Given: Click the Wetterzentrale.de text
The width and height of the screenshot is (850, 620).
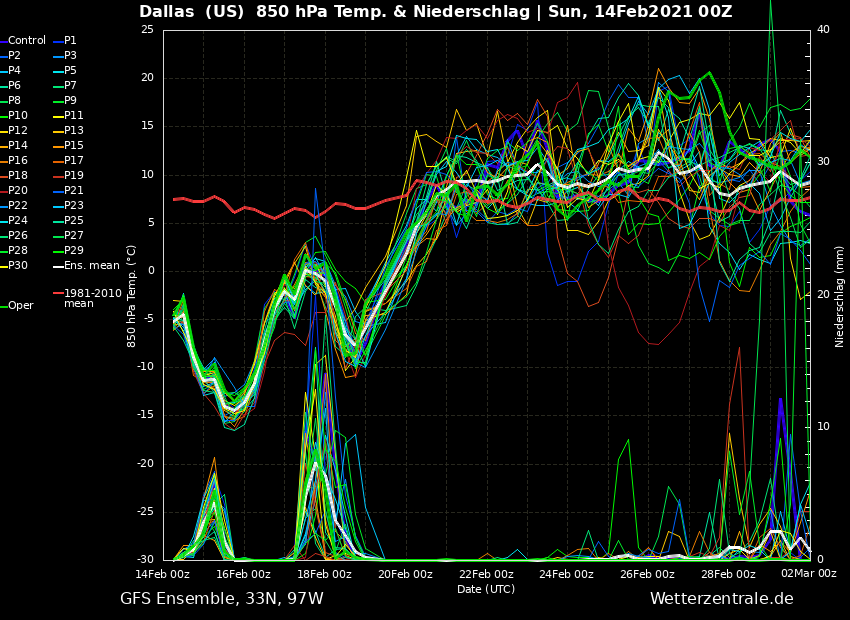Looking at the screenshot, I should pyautogui.click(x=721, y=599).
